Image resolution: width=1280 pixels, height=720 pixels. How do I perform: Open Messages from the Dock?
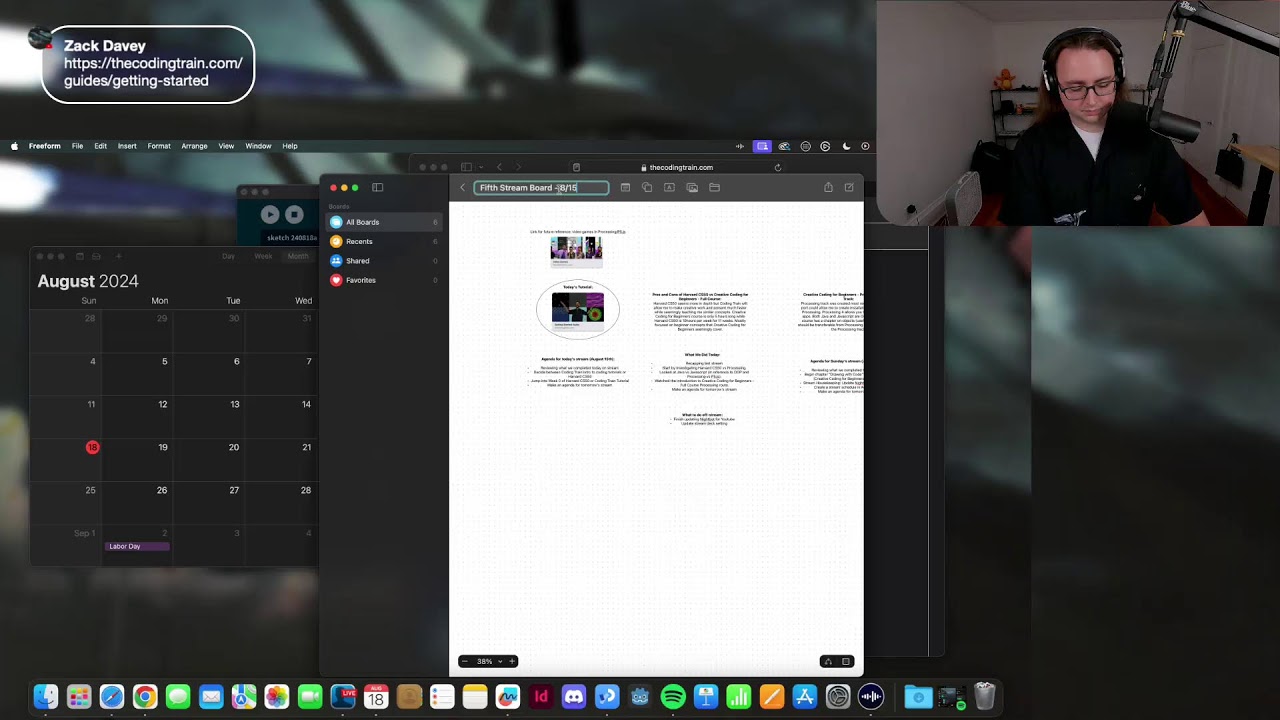point(178,697)
